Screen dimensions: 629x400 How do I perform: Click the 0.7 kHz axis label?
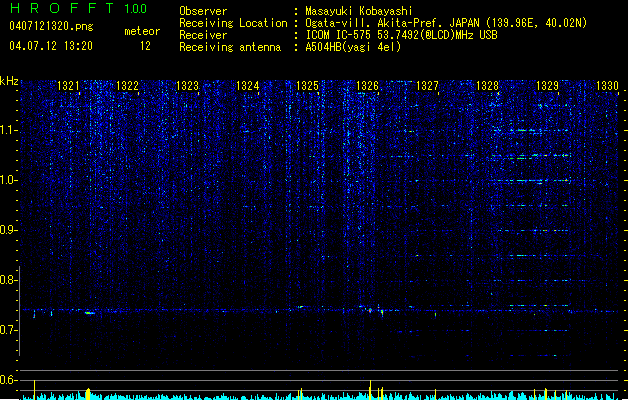(9, 330)
